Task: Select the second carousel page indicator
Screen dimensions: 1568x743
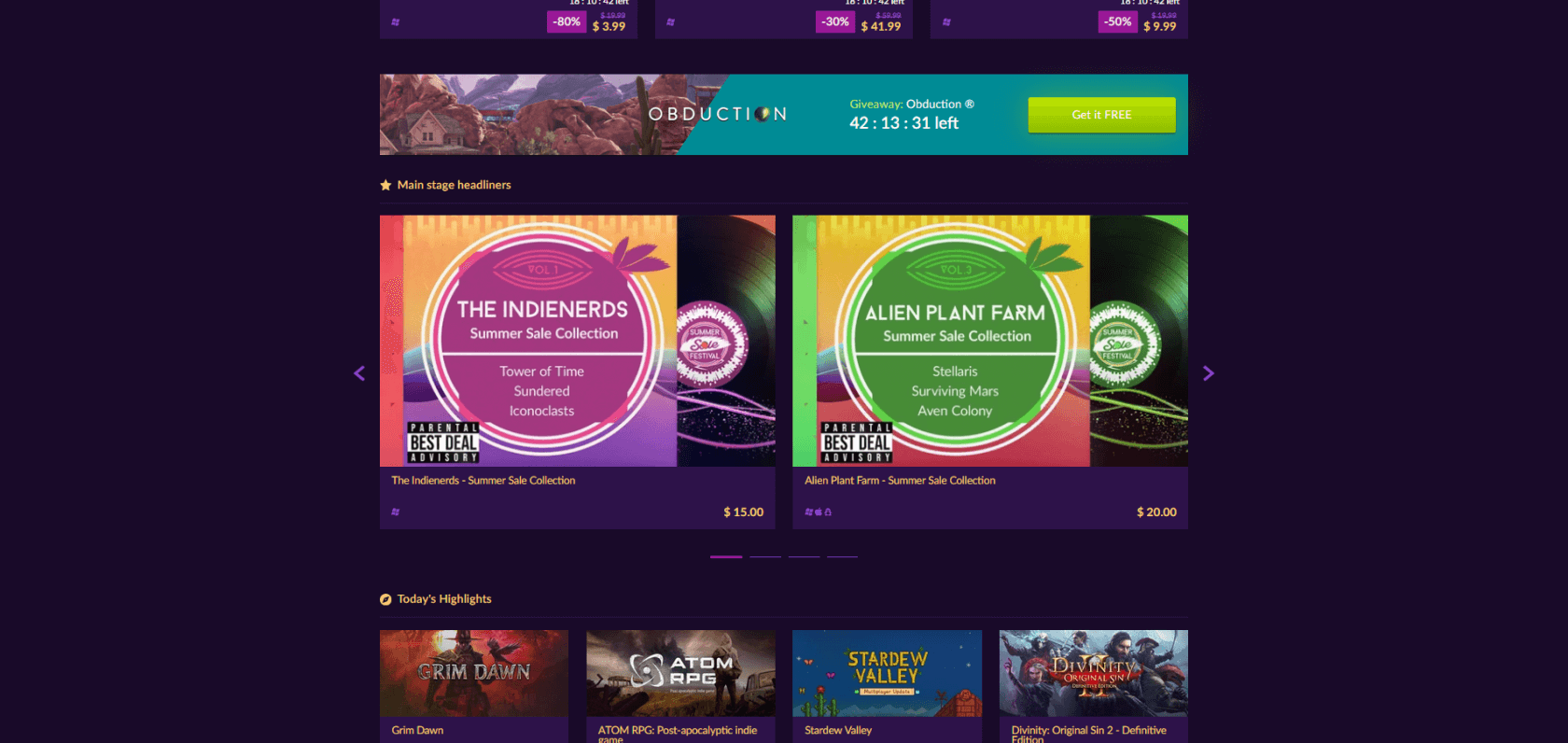Action: [x=765, y=557]
